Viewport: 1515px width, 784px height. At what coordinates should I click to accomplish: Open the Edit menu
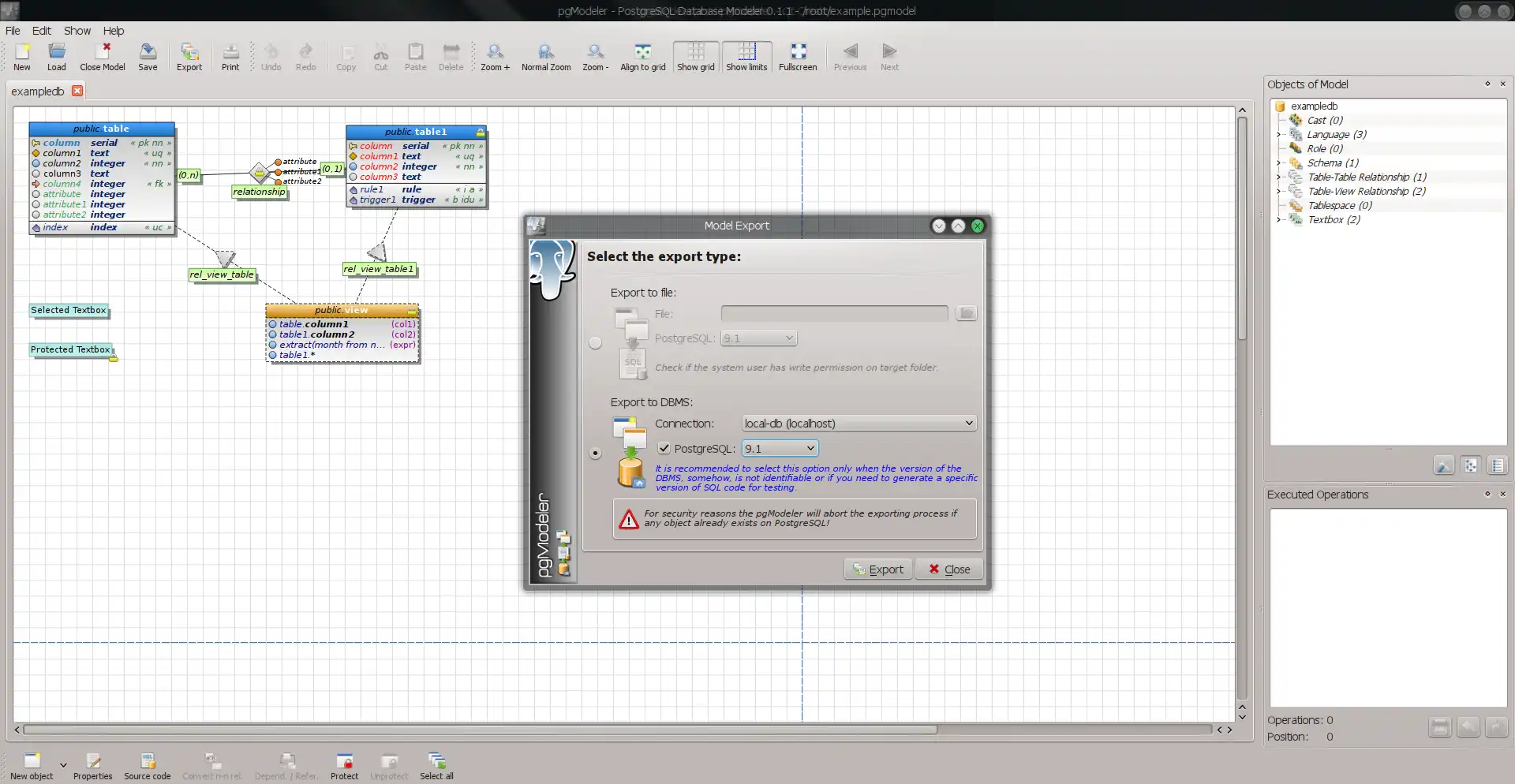(41, 31)
